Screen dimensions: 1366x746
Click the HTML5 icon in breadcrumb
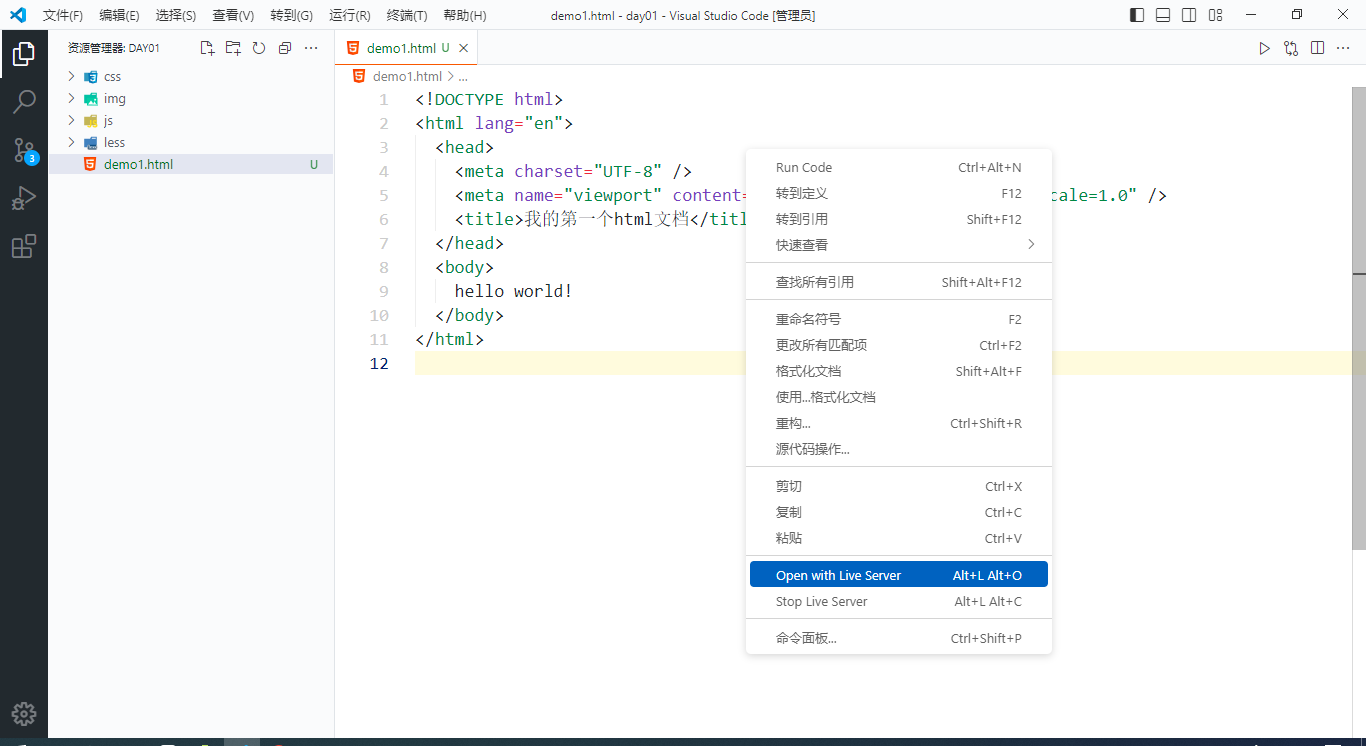pyautogui.click(x=359, y=76)
